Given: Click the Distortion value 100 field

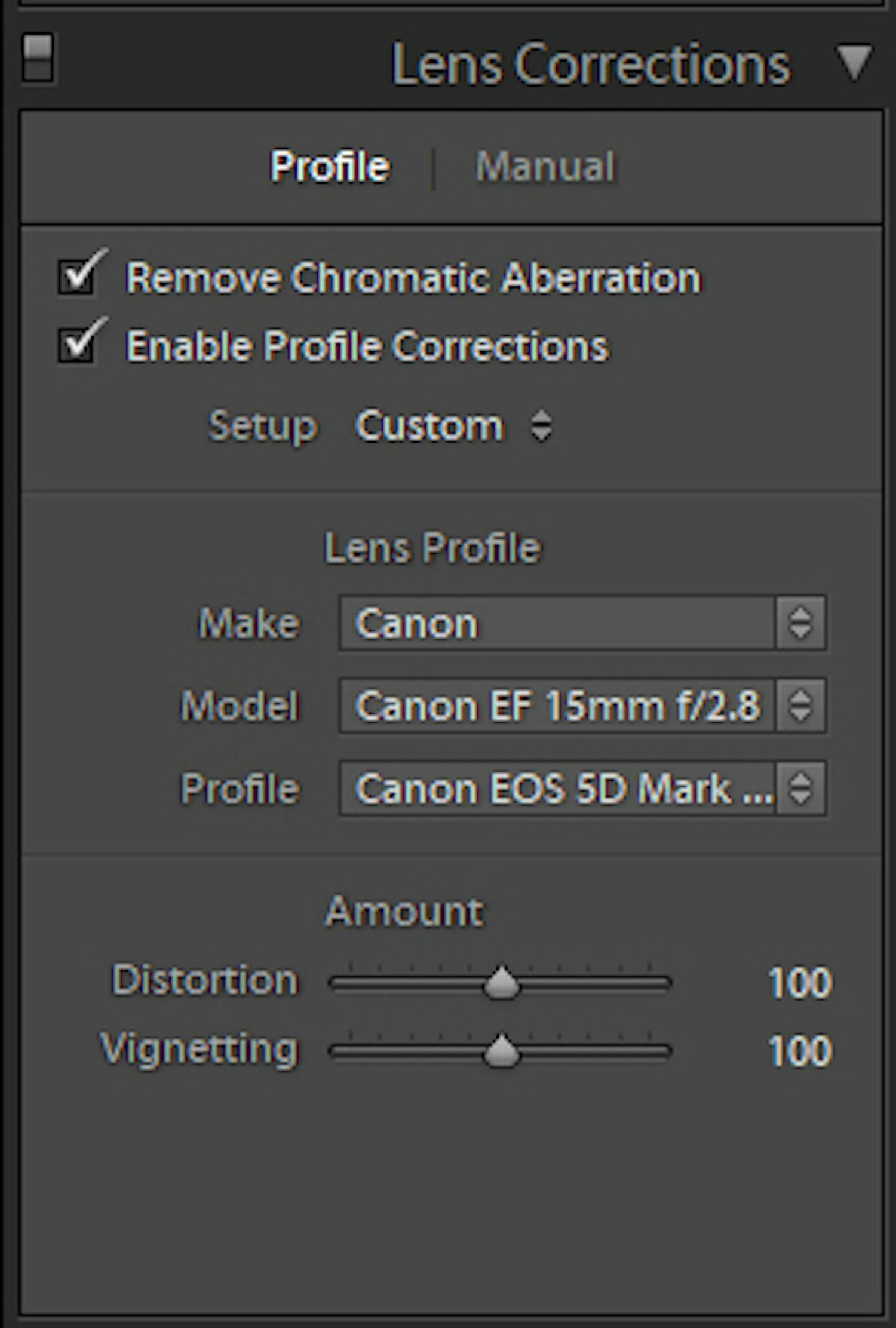Looking at the screenshot, I should 800,983.
